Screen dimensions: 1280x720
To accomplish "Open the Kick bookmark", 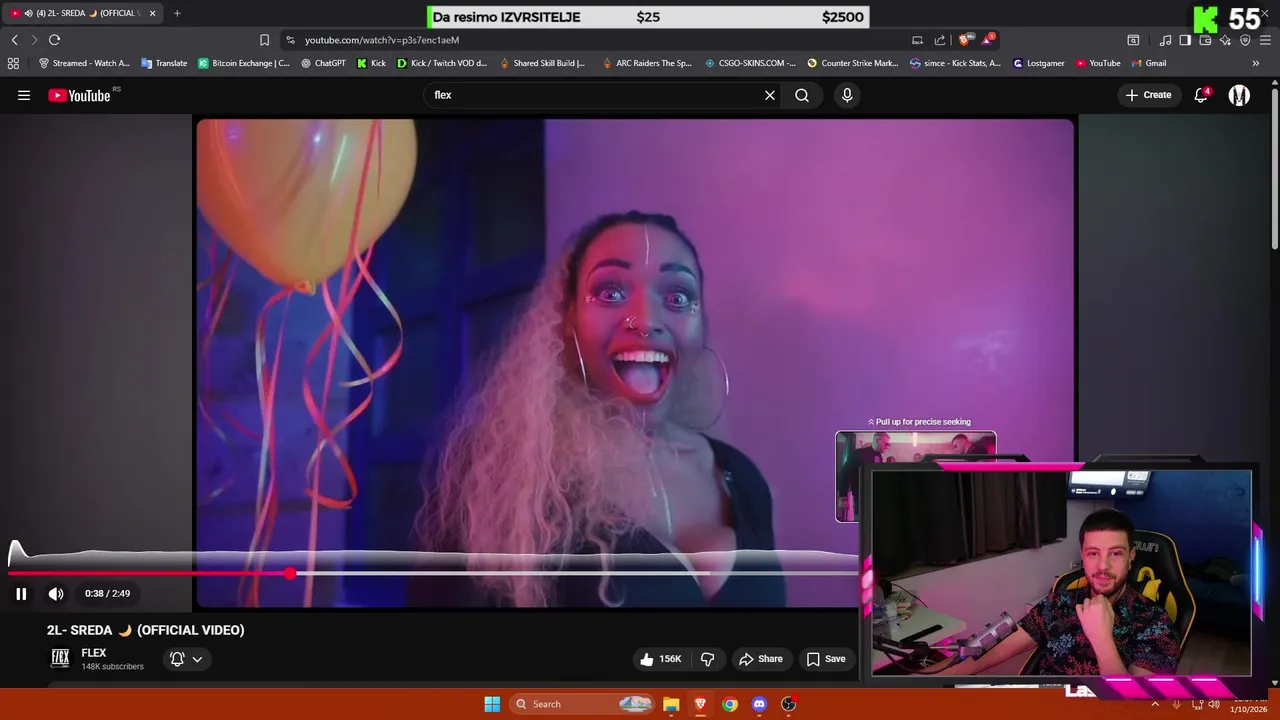I will [x=371, y=63].
